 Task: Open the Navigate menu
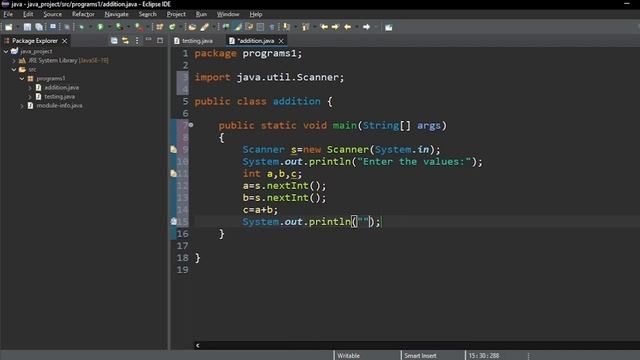click(116, 14)
